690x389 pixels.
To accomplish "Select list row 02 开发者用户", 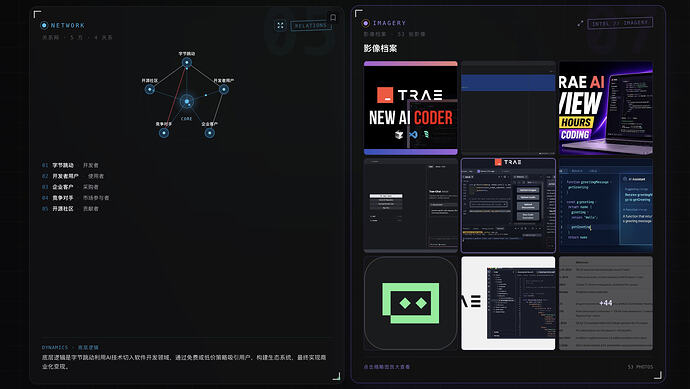I will (73, 176).
